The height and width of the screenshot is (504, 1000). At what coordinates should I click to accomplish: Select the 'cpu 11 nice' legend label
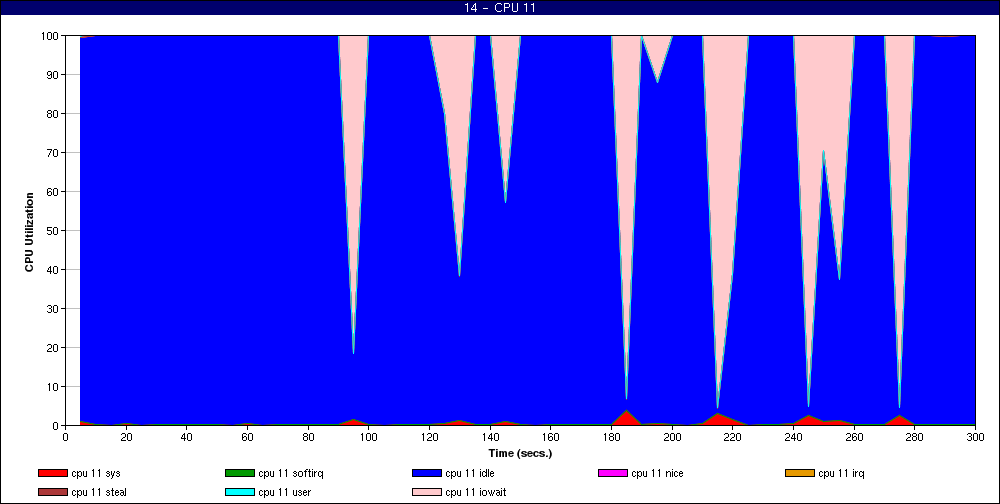657,473
